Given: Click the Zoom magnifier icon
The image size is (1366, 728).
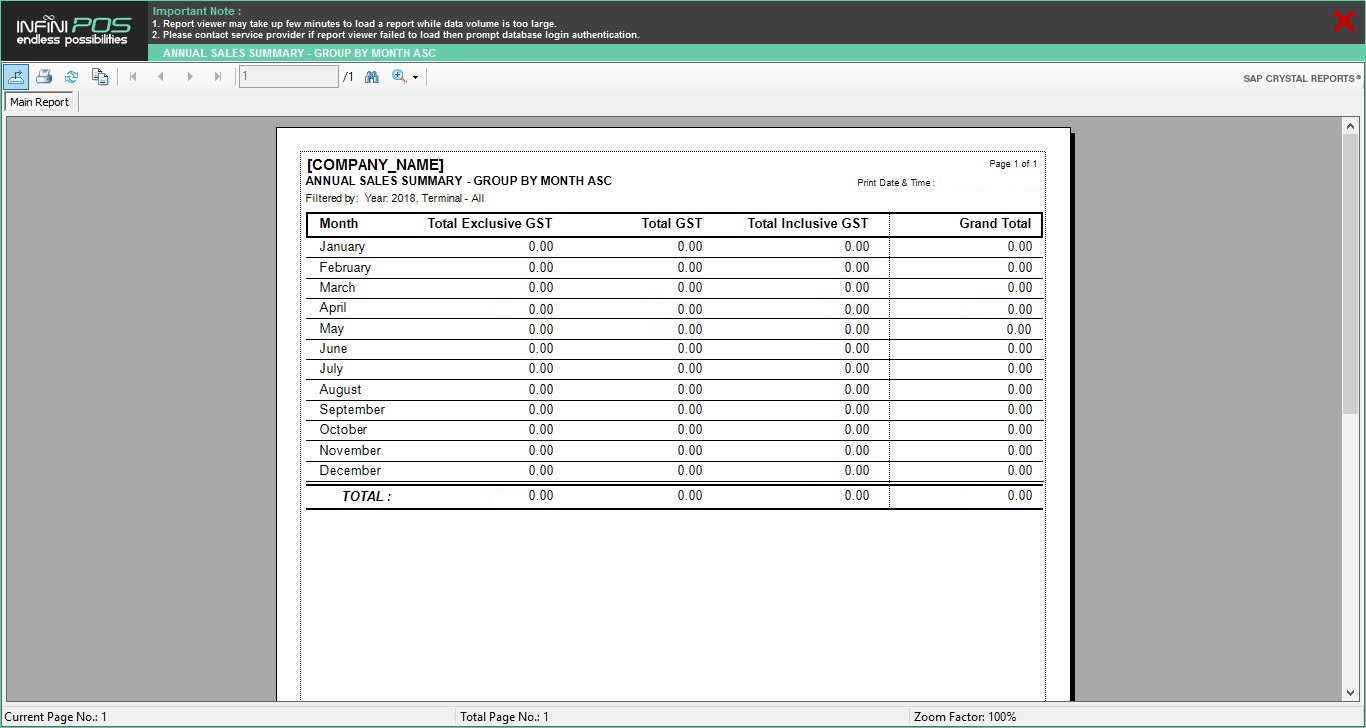Looking at the screenshot, I should point(399,77).
